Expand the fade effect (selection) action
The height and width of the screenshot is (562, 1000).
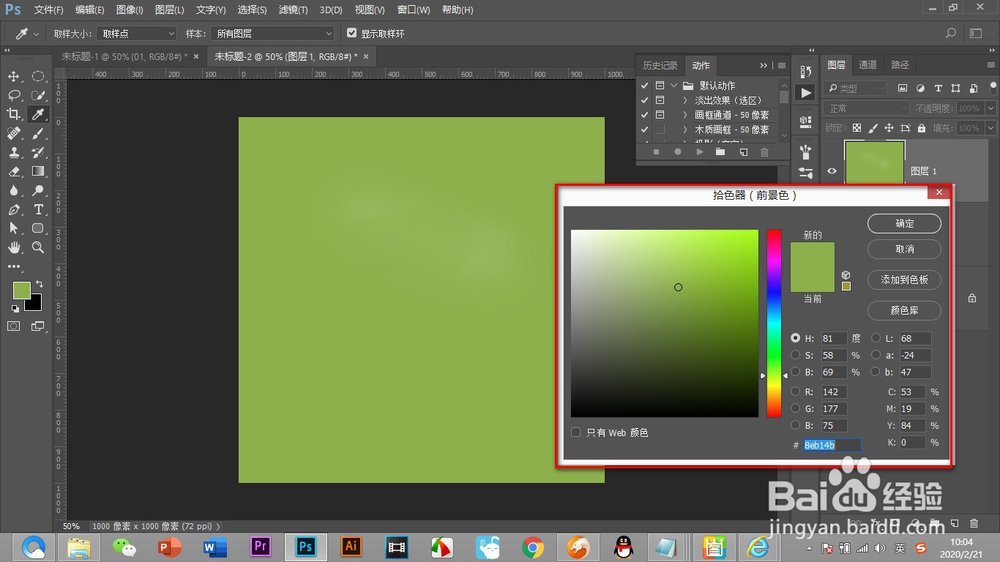(x=685, y=100)
